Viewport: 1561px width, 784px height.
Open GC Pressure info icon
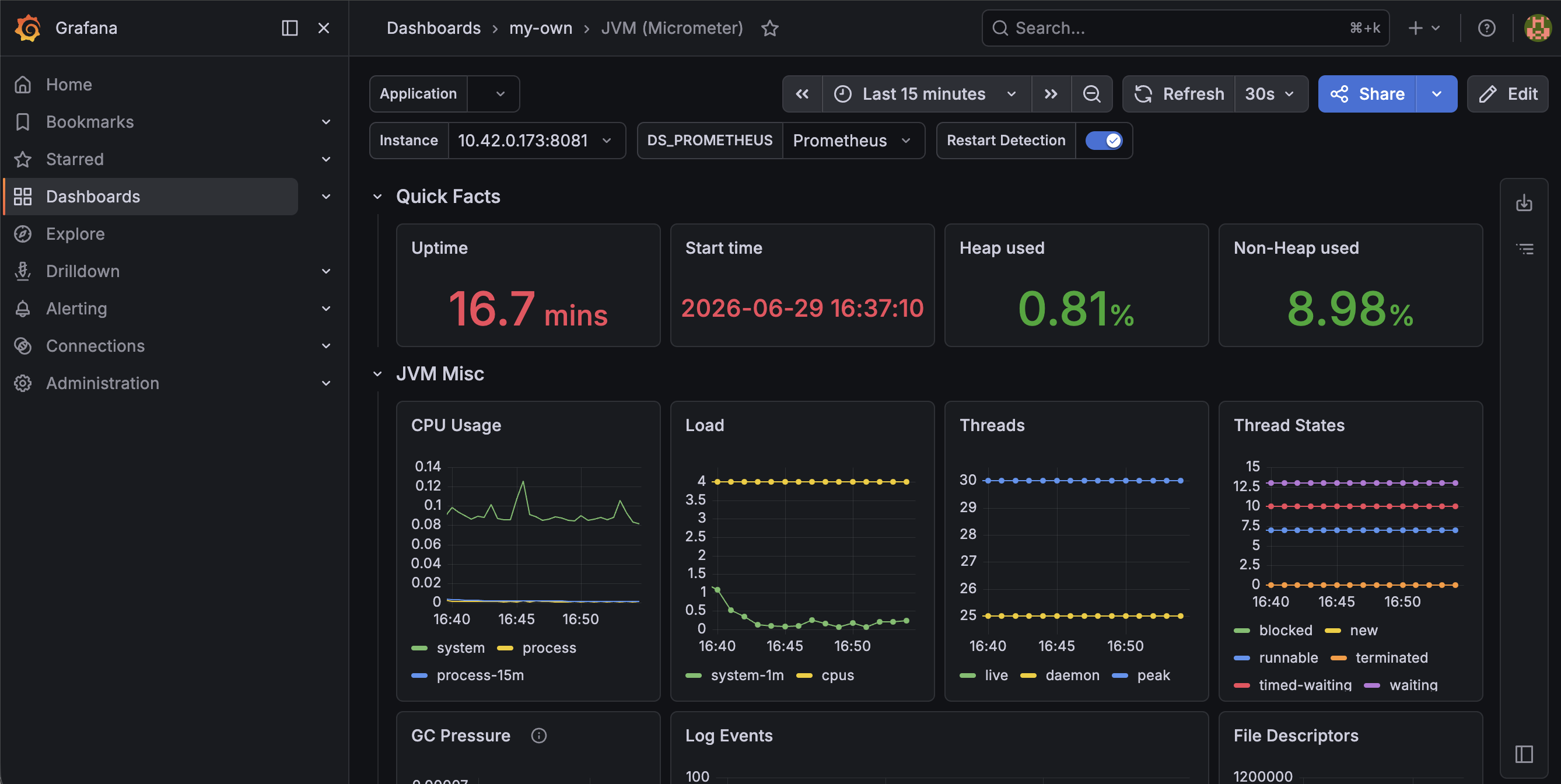(539, 736)
